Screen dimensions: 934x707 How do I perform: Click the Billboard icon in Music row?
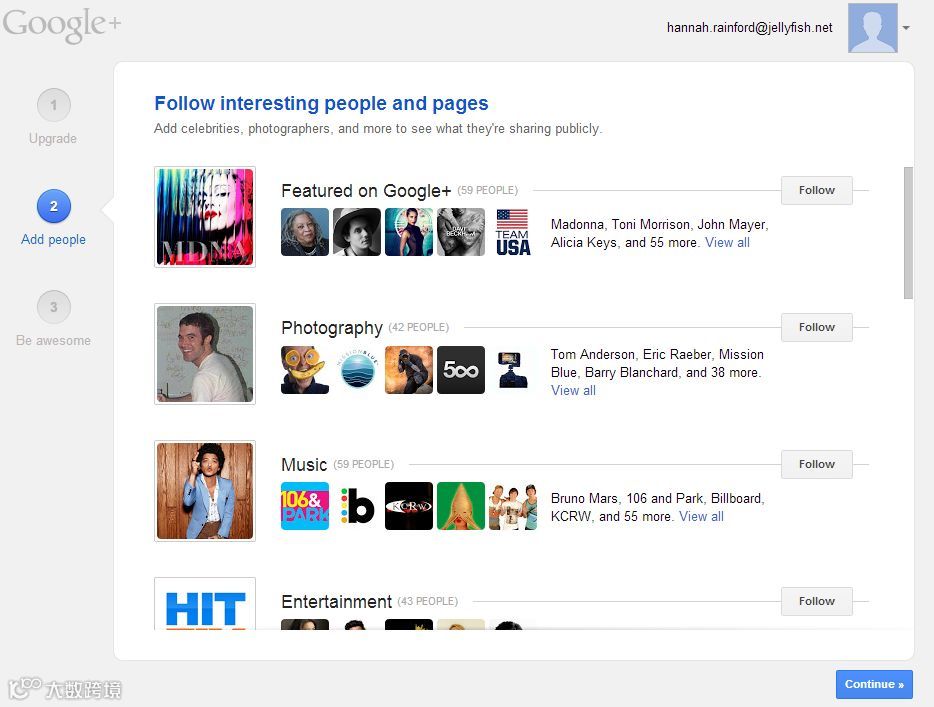(x=357, y=506)
